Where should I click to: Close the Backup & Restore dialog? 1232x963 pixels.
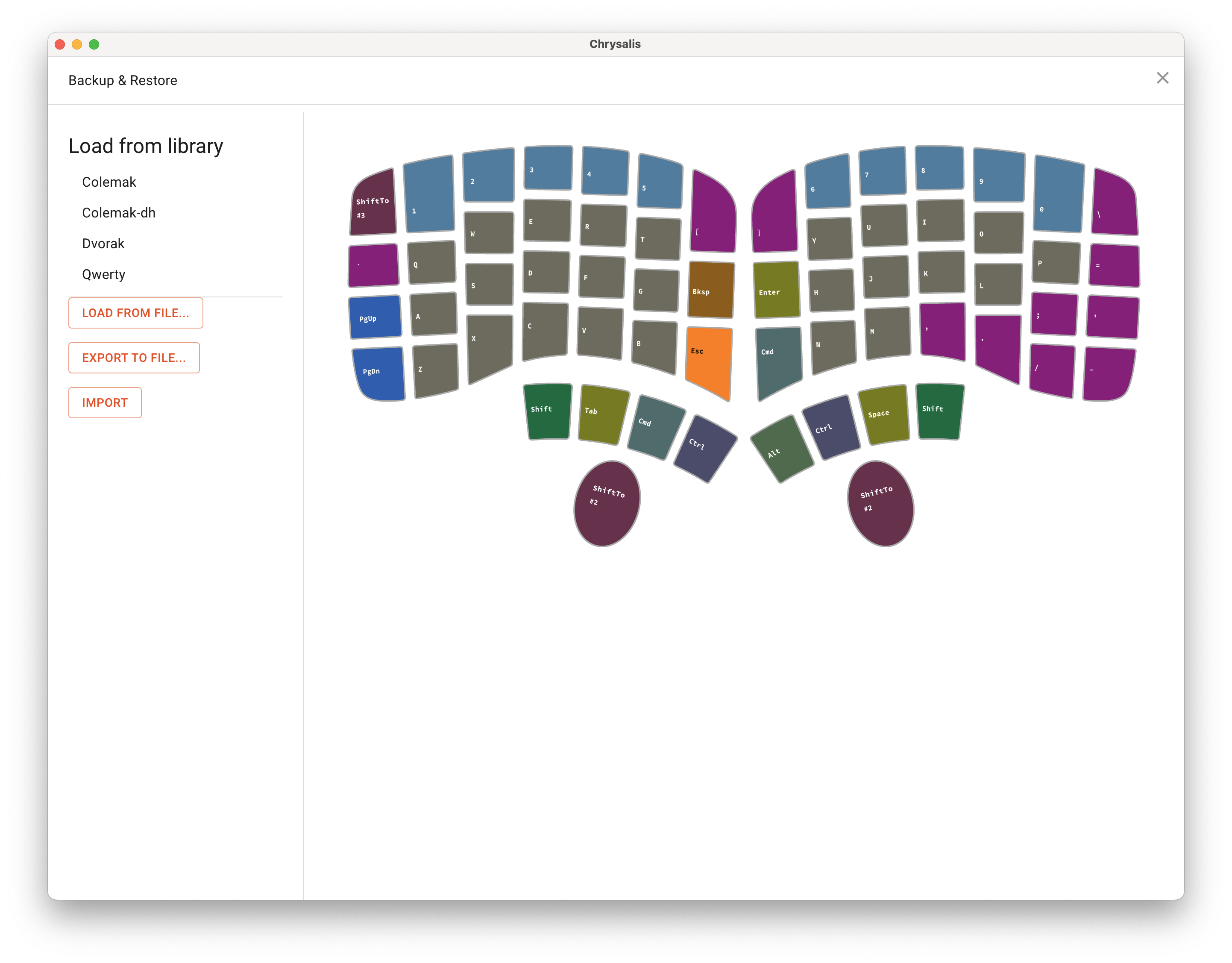[x=1163, y=78]
